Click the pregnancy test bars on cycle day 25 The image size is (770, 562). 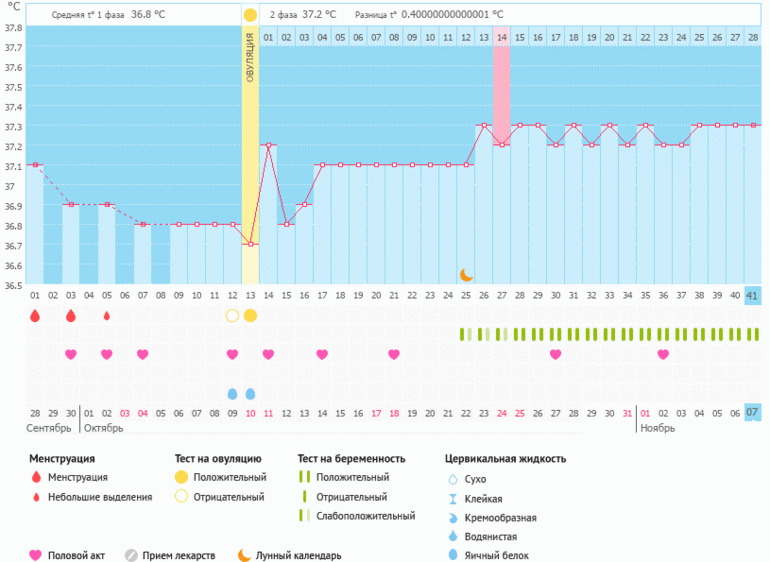[466, 334]
